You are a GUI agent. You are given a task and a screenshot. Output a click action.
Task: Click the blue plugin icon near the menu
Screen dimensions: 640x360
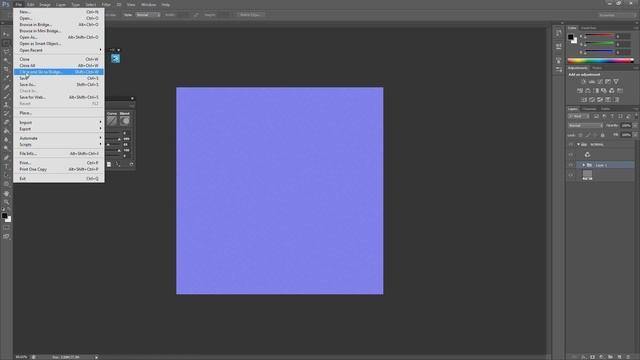point(116,59)
